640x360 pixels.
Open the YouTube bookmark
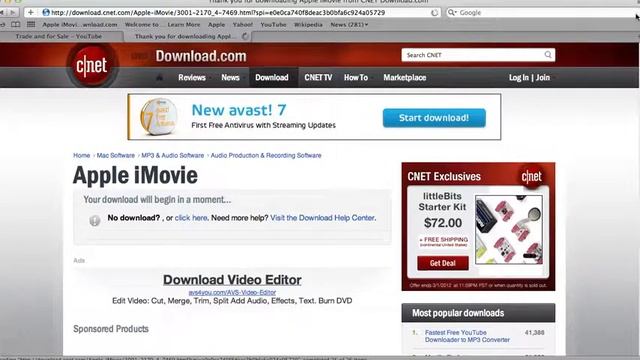click(x=273, y=24)
